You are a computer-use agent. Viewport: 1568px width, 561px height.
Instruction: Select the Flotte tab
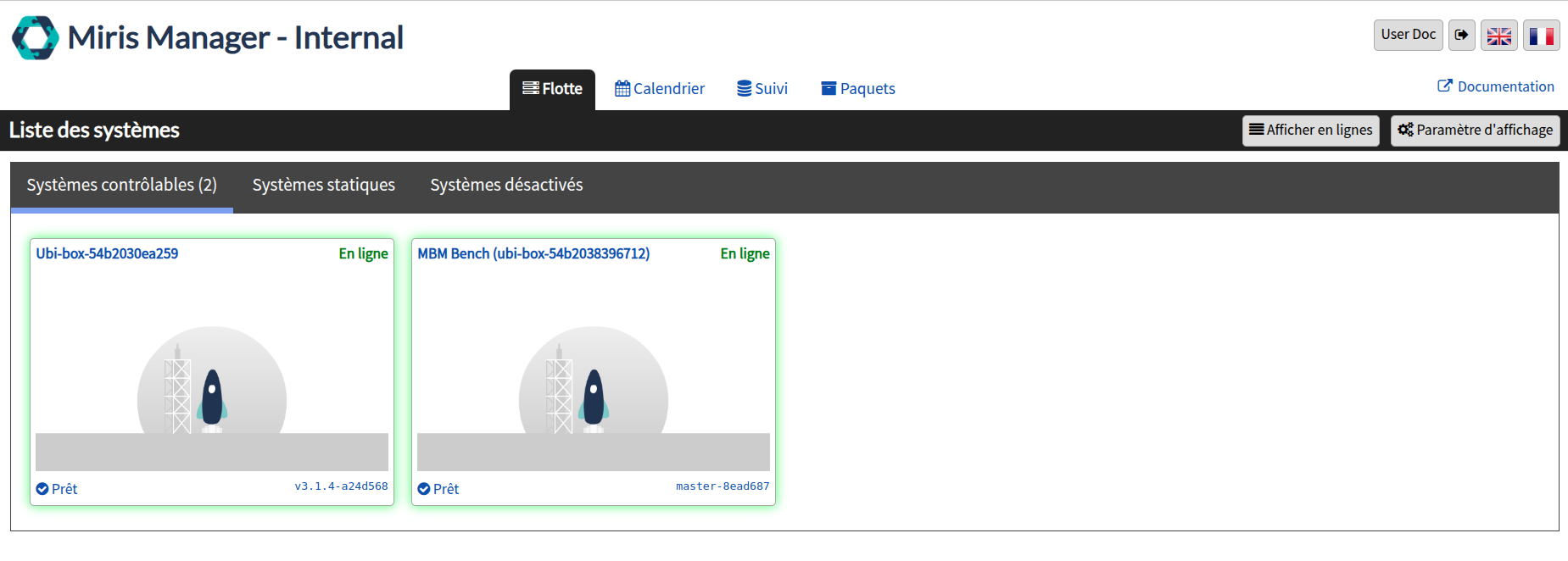[552, 89]
